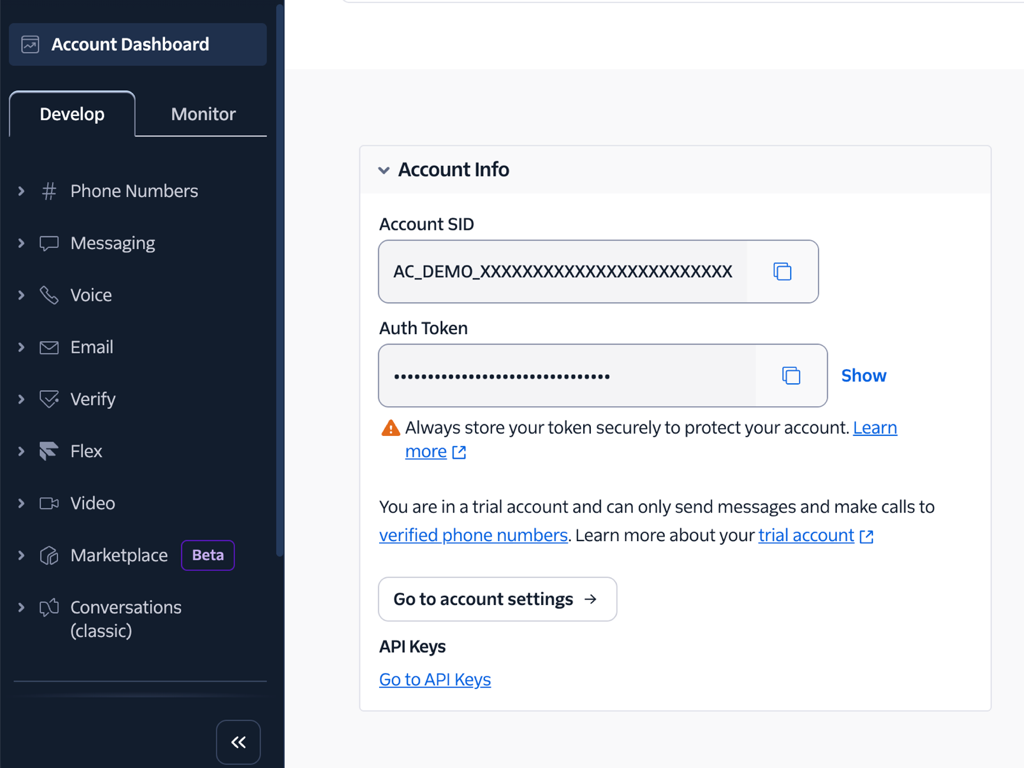Screen dimensions: 1024x768
Task: Expand the Voice chevron
Action: tap(21, 295)
